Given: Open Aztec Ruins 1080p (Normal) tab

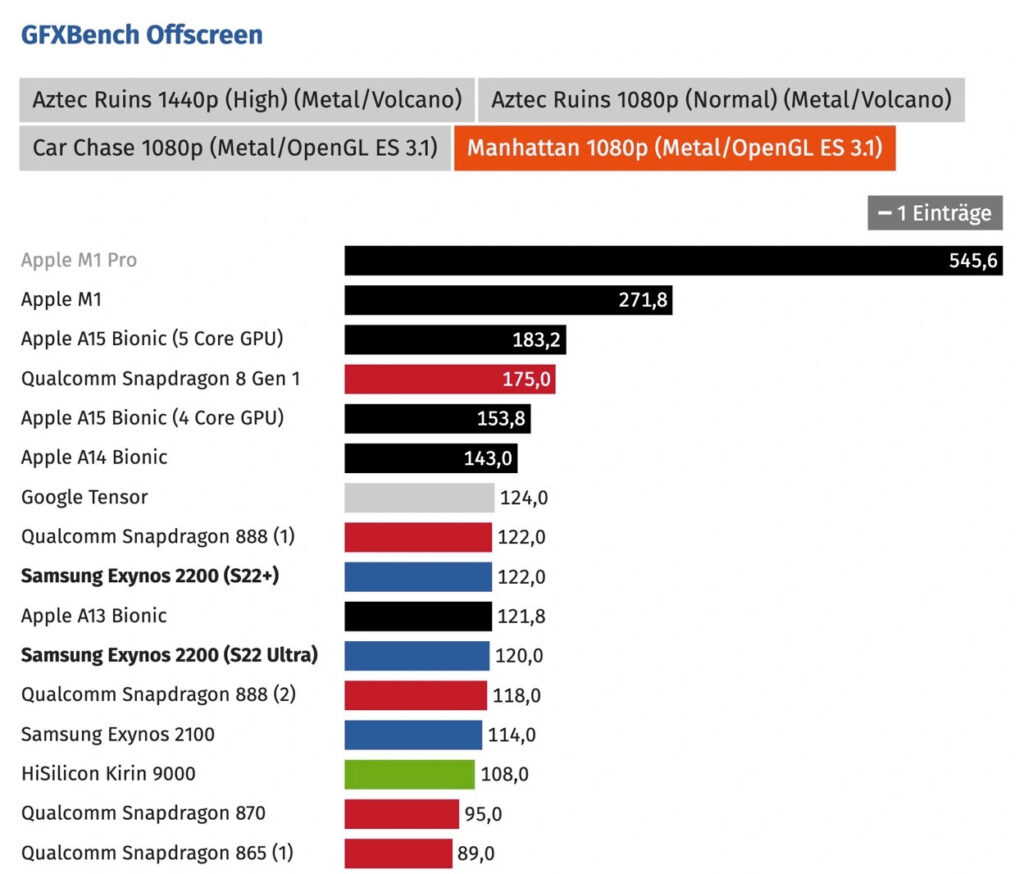Looking at the screenshot, I should coord(721,100).
